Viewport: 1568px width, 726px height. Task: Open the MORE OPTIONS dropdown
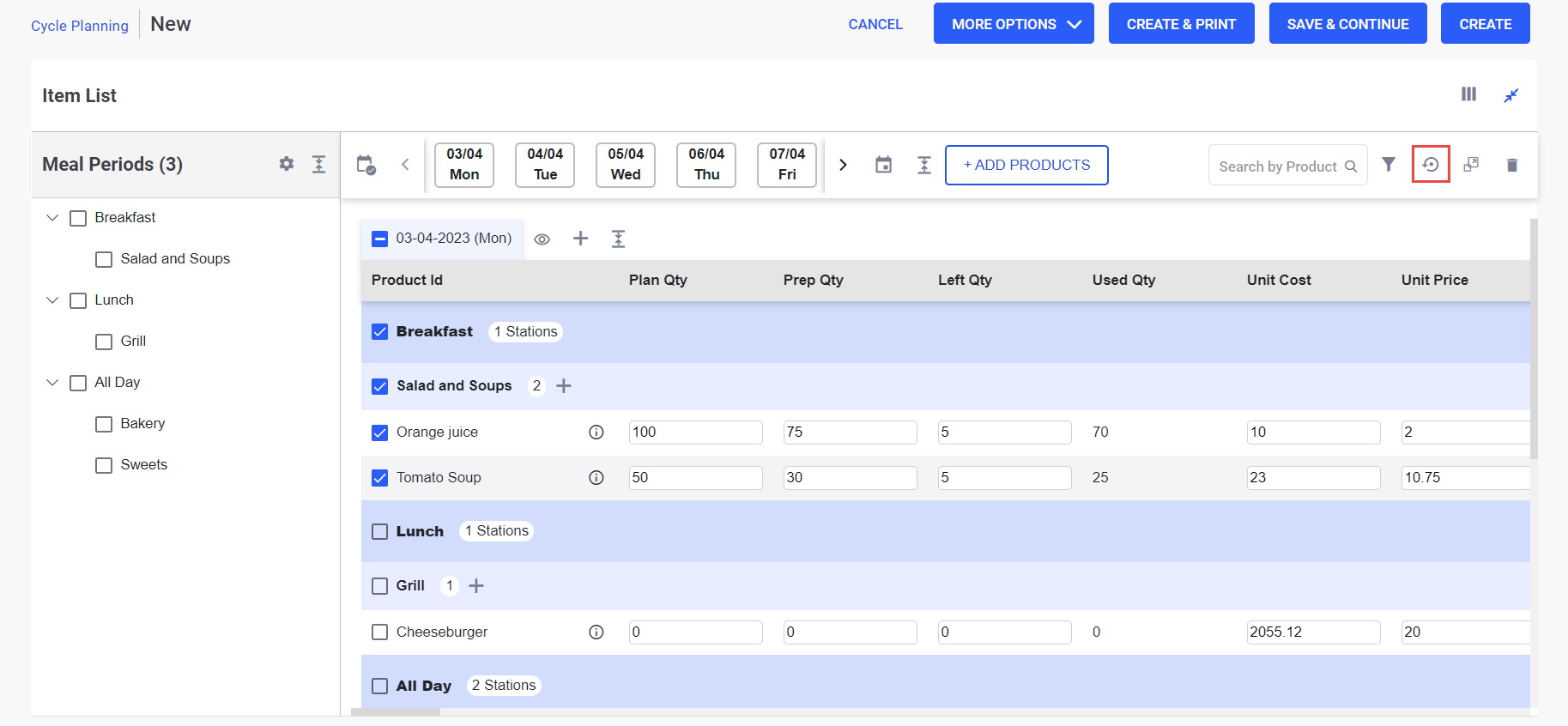tap(1014, 23)
